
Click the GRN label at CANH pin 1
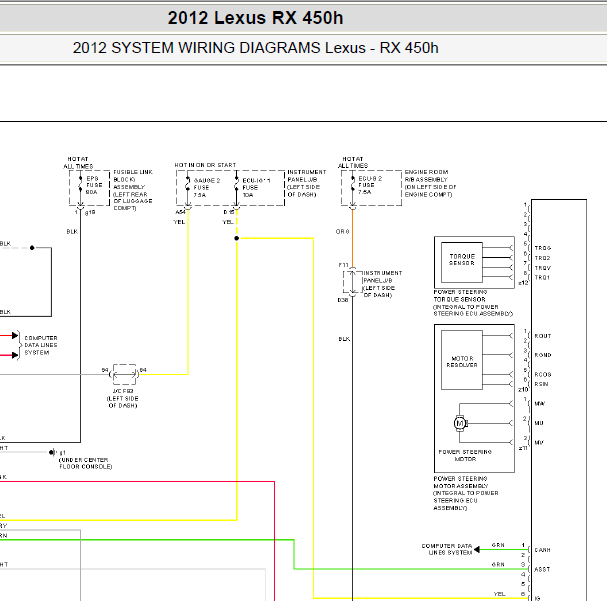pyautogui.click(x=498, y=545)
